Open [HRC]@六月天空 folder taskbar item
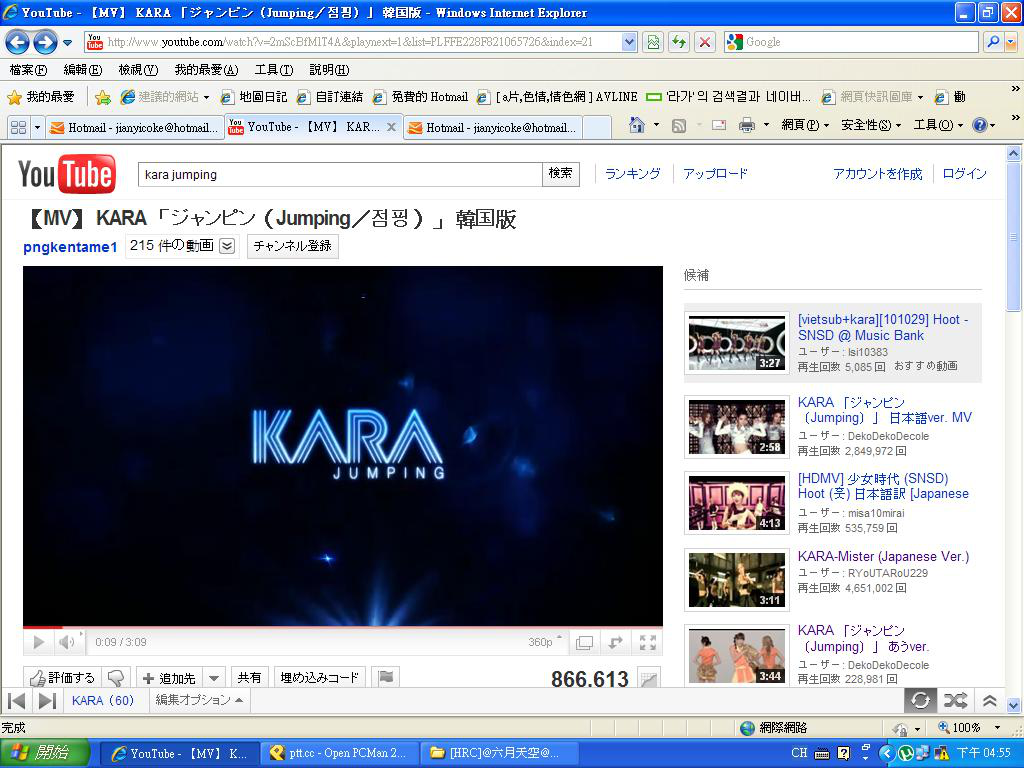Screen dimensions: 1024x768 point(498,753)
